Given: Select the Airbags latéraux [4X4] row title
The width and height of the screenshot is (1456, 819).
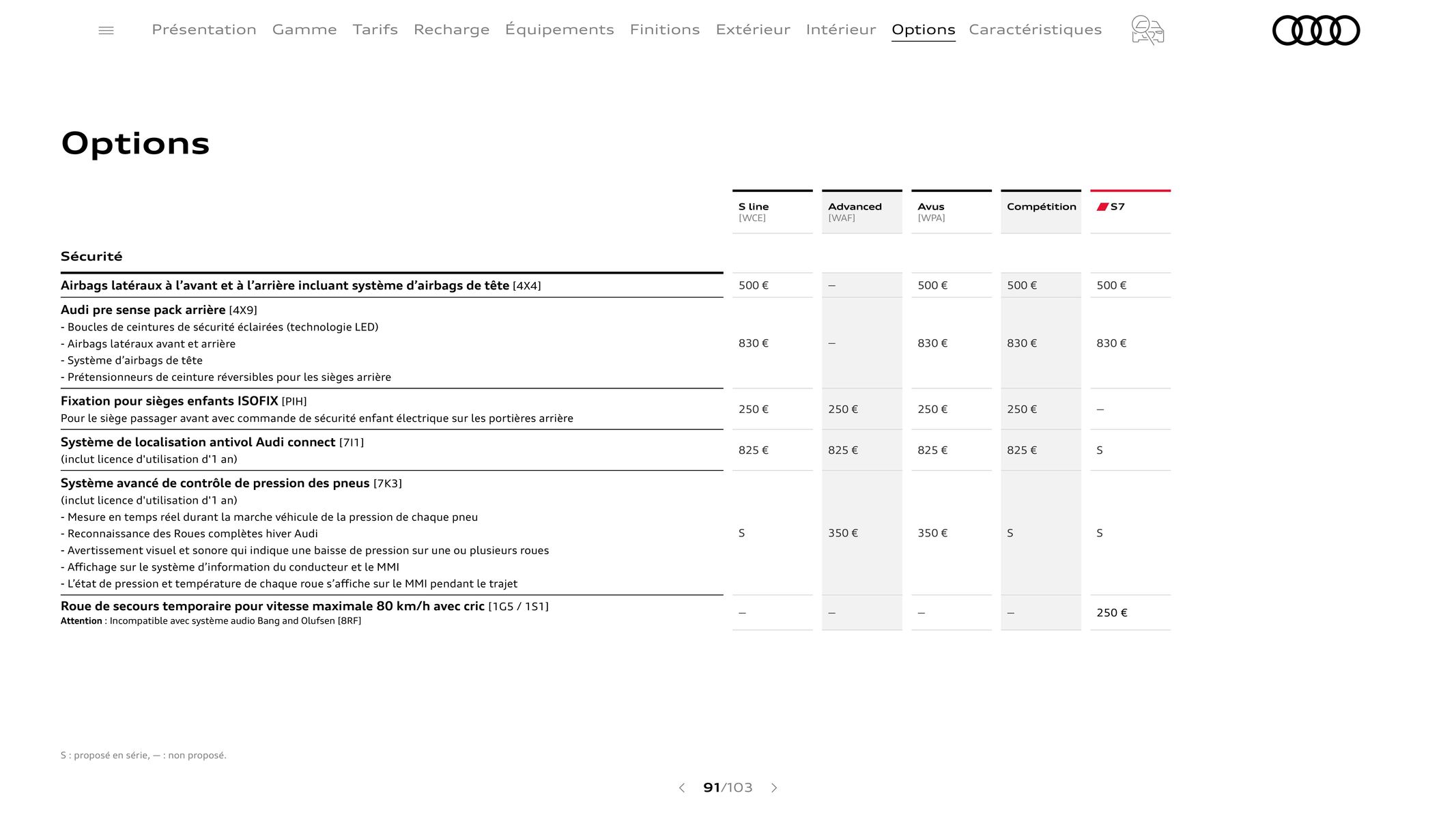Looking at the screenshot, I should tap(300, 285).
